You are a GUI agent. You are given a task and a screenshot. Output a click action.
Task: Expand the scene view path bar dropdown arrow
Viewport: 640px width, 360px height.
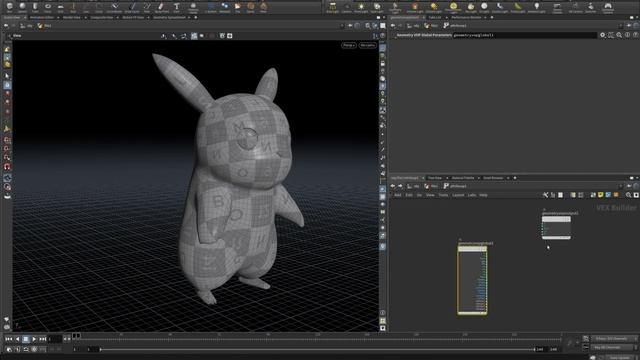tap(342, 26)
